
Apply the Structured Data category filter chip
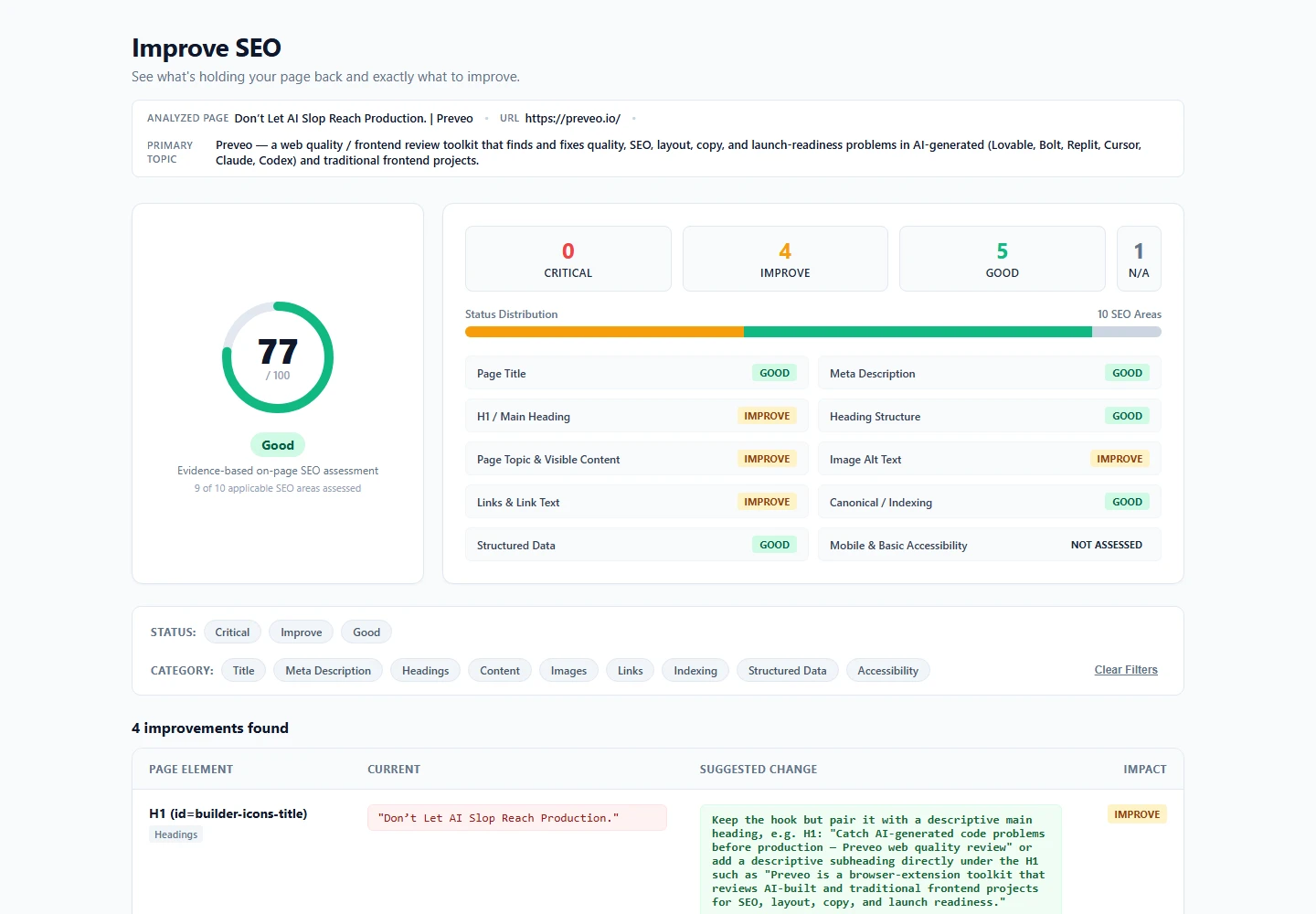pos(787,670)
